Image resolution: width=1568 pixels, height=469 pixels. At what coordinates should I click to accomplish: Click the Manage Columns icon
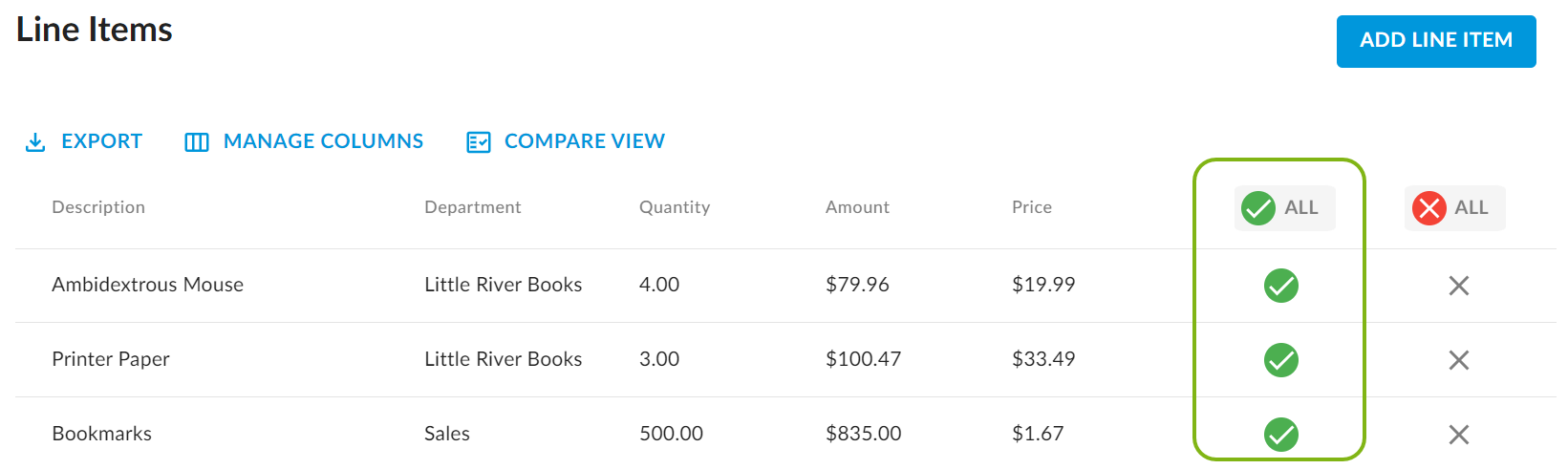pos(197,142)
